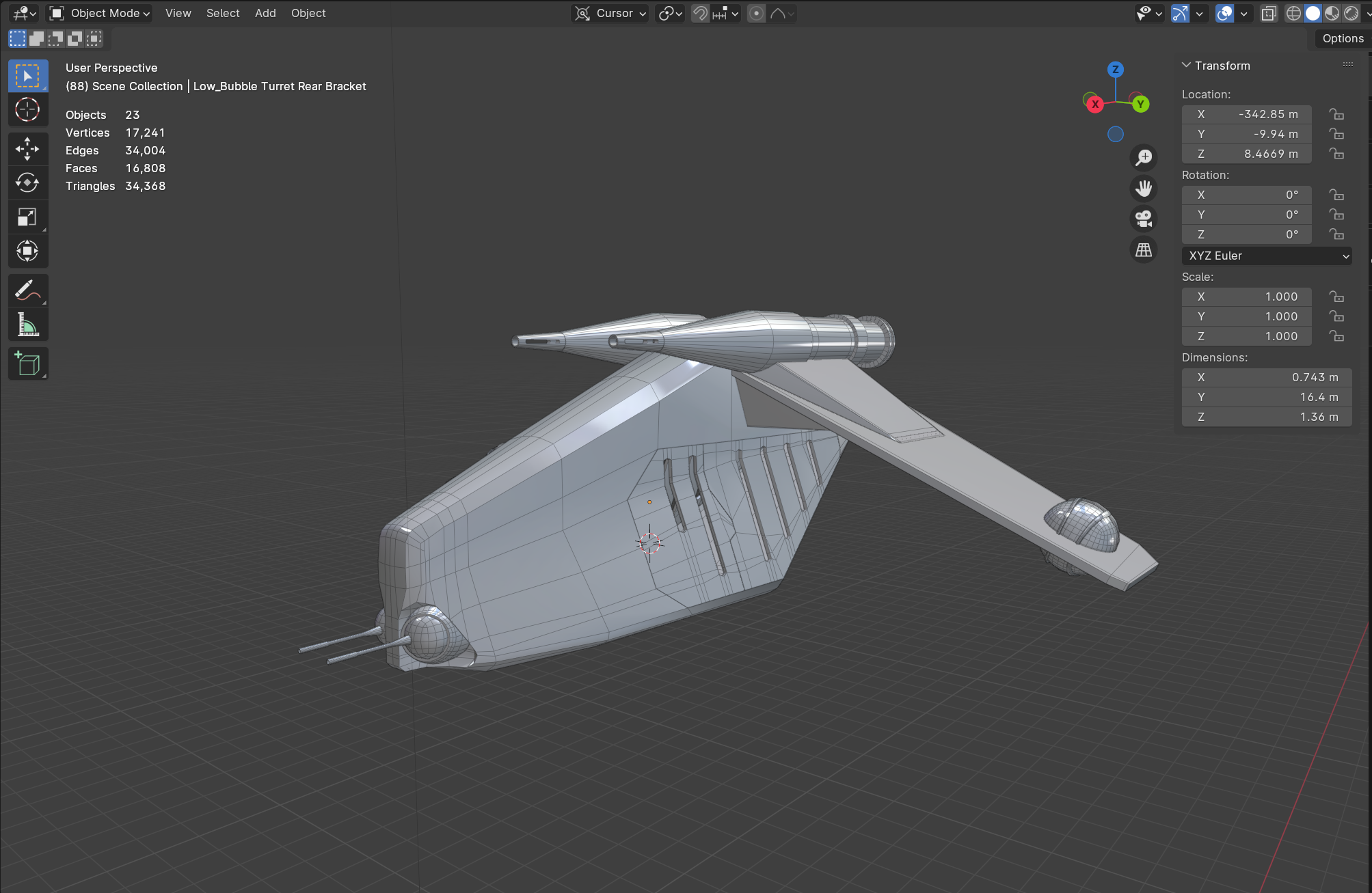The image size is (1372, 893).
Task: Select the Add Cube tool
Action: pyautogui.click(x=28, y=364)
